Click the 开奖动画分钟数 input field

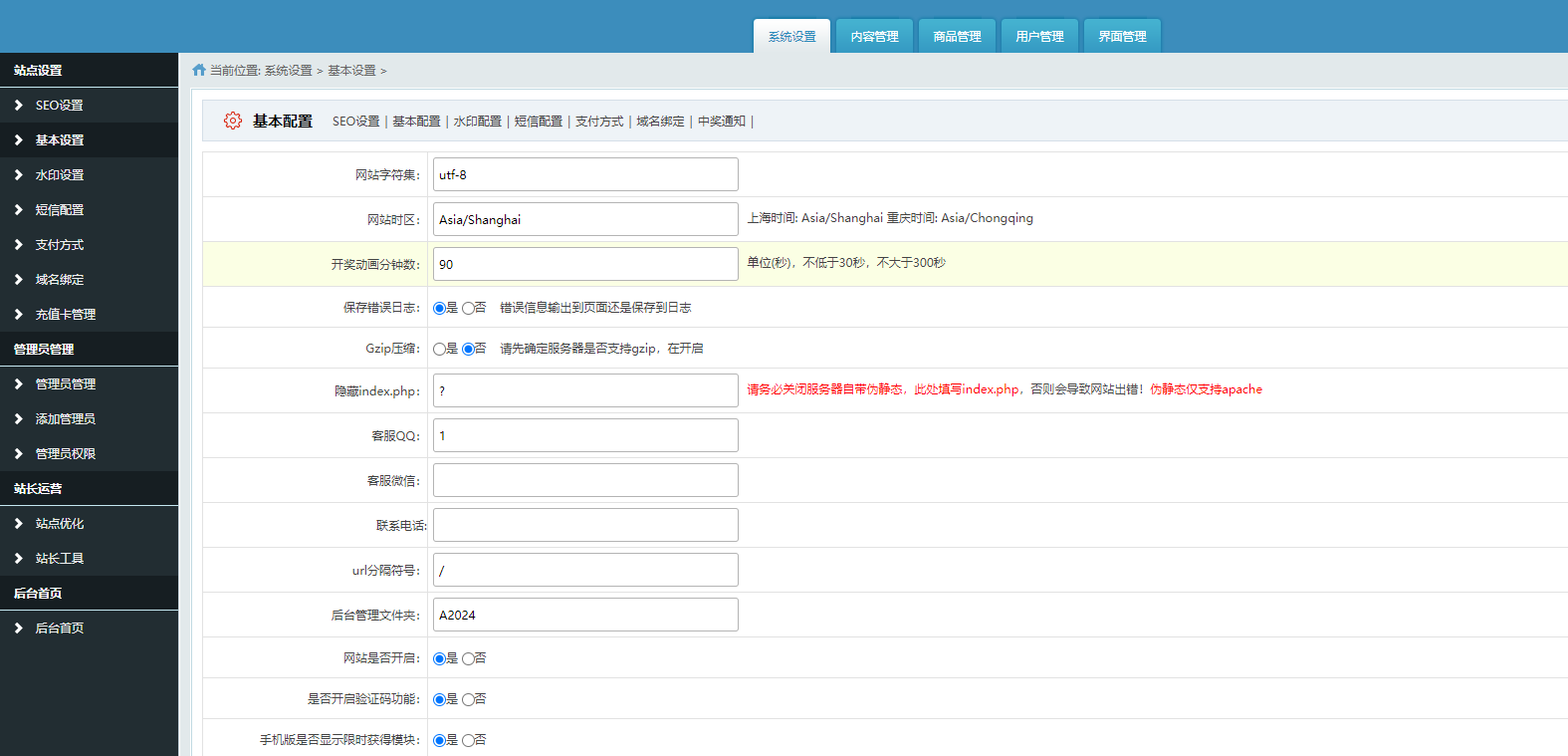point(585,264)
